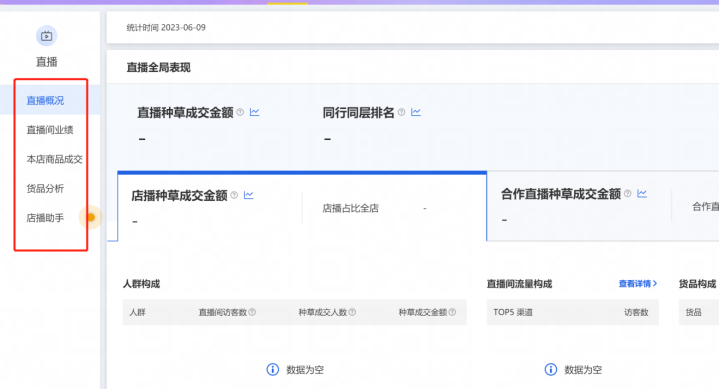Screen dimensions: 719x389
Task: Click the 货品构成 section title
Action: click(697, 284)
